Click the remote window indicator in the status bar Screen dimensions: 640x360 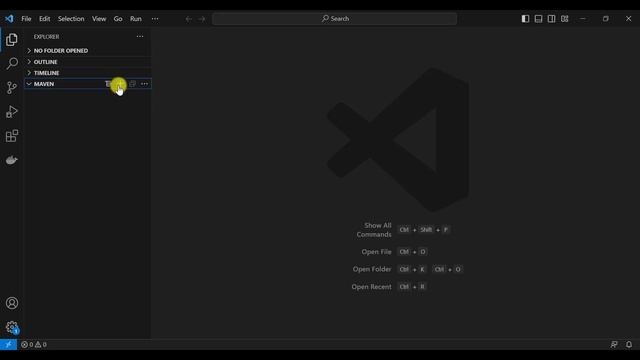tap(8, 344)
